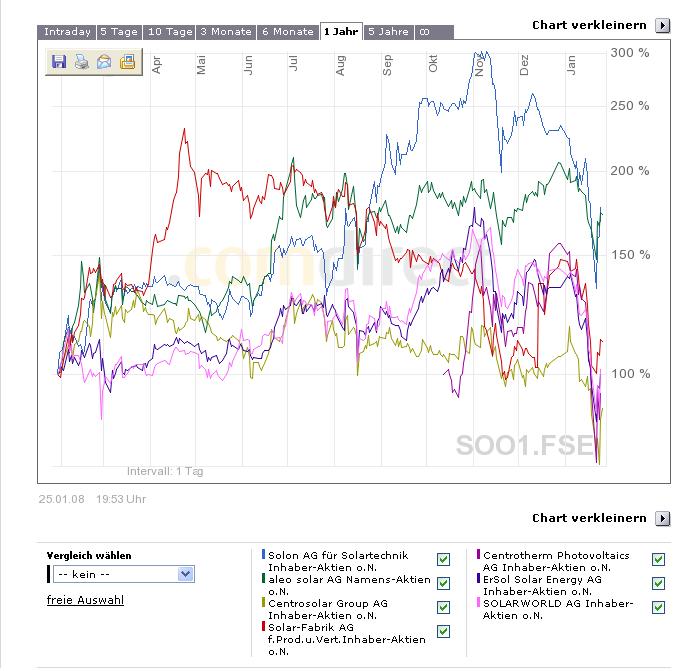Screen dimensions: 676x671
Task: Click the fourth yellow toolbar icon
Action: [x=127, y=62]
